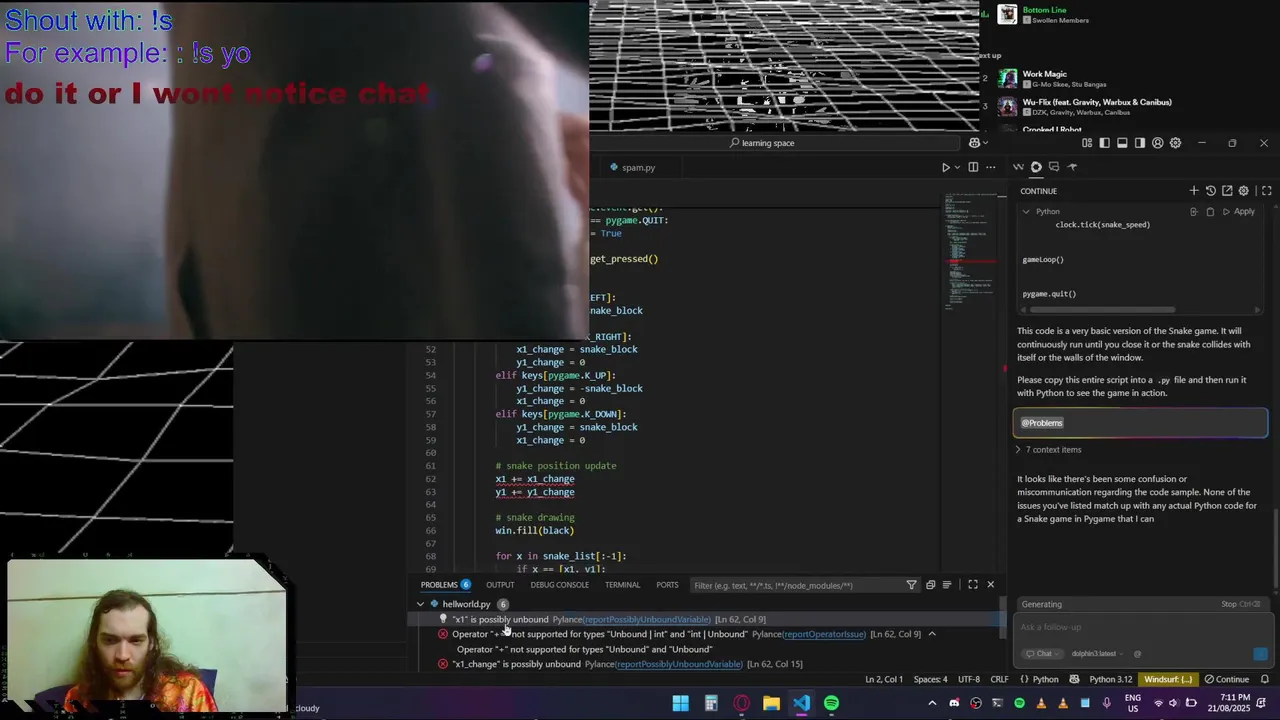Toggle the primary side bar icon
The width and height of the screenshot is (1280, 720).
point(1105,143)
